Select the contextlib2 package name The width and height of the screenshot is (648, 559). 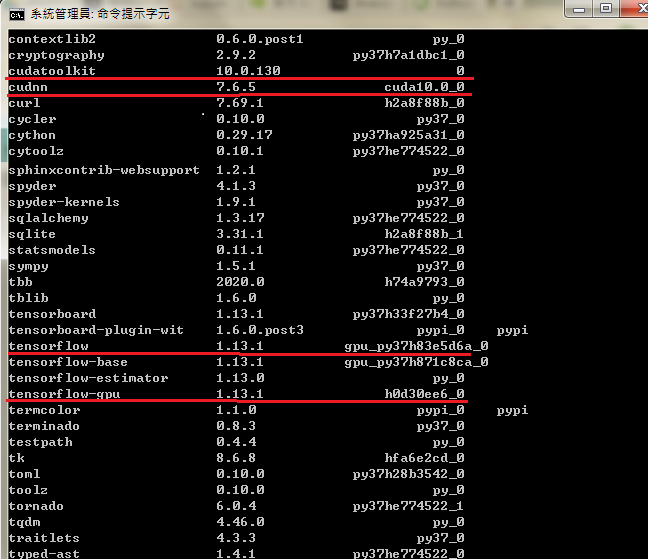[x=52, y=39]
